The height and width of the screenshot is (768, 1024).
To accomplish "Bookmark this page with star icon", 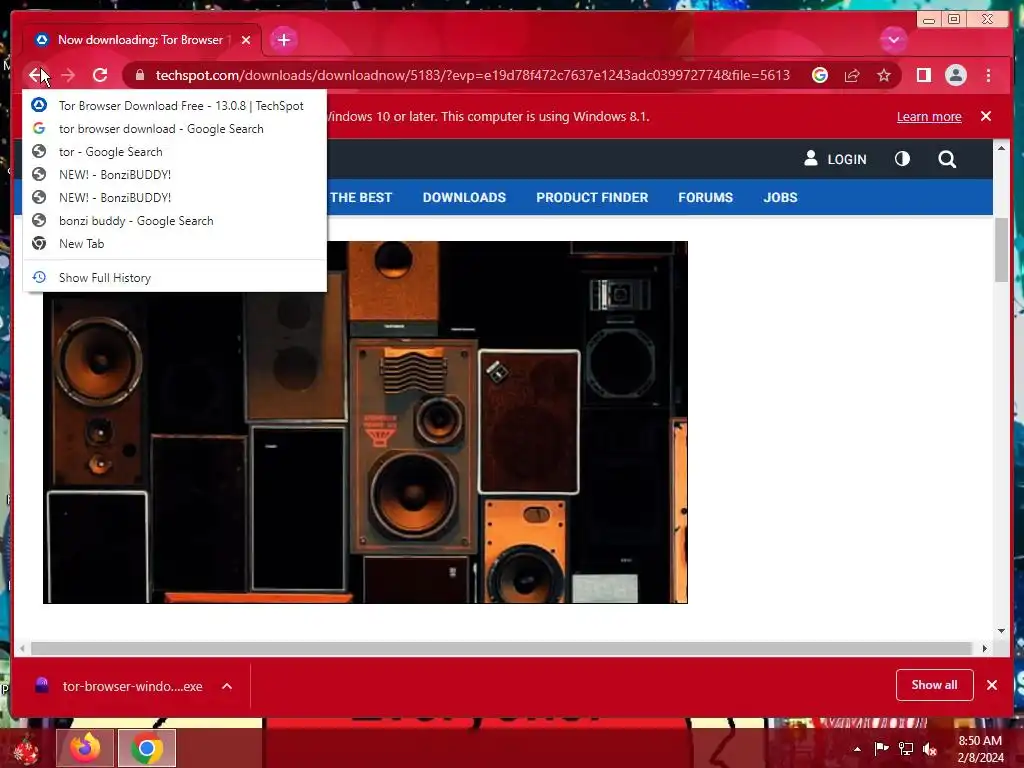I will [884, 75].
